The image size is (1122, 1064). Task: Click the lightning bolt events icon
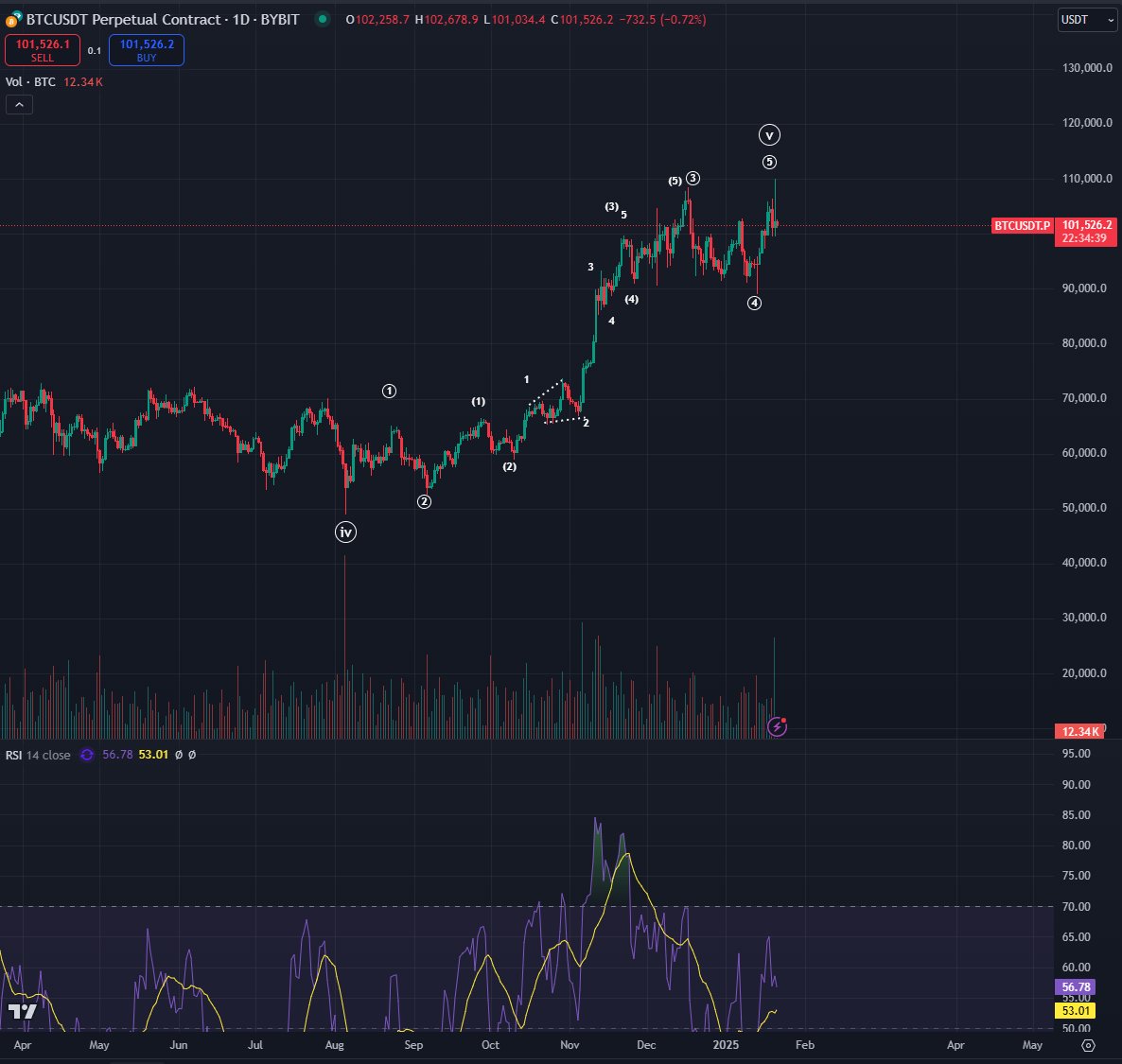[x=777, y=727]
